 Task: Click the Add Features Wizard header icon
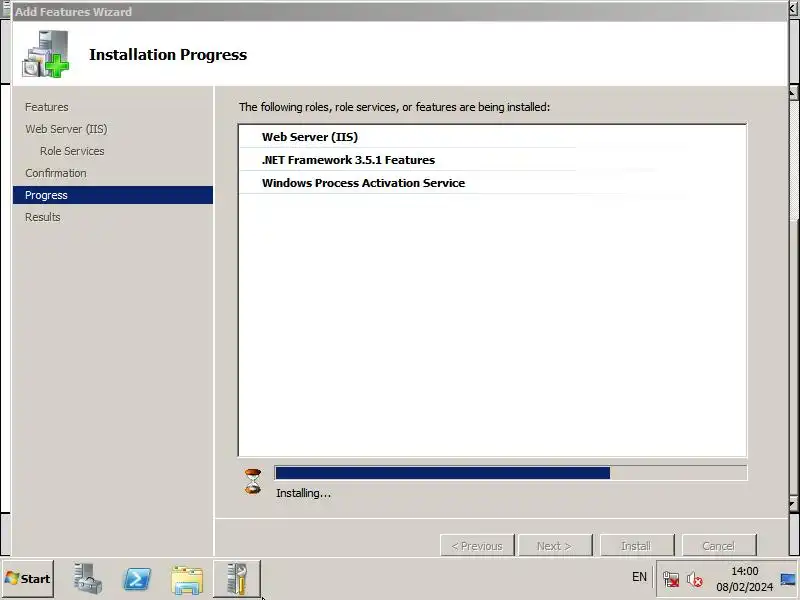(45, 54)
